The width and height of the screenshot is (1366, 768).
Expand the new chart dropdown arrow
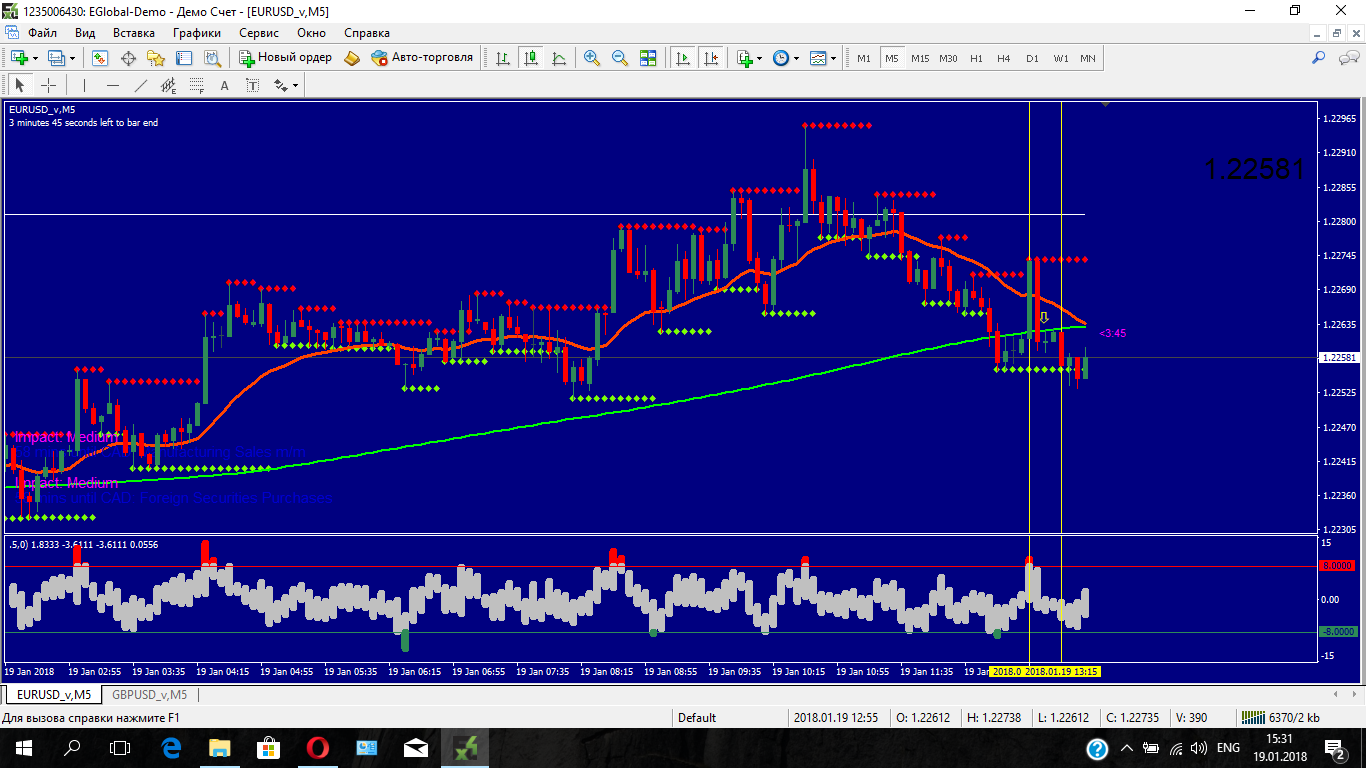(35, 58)
